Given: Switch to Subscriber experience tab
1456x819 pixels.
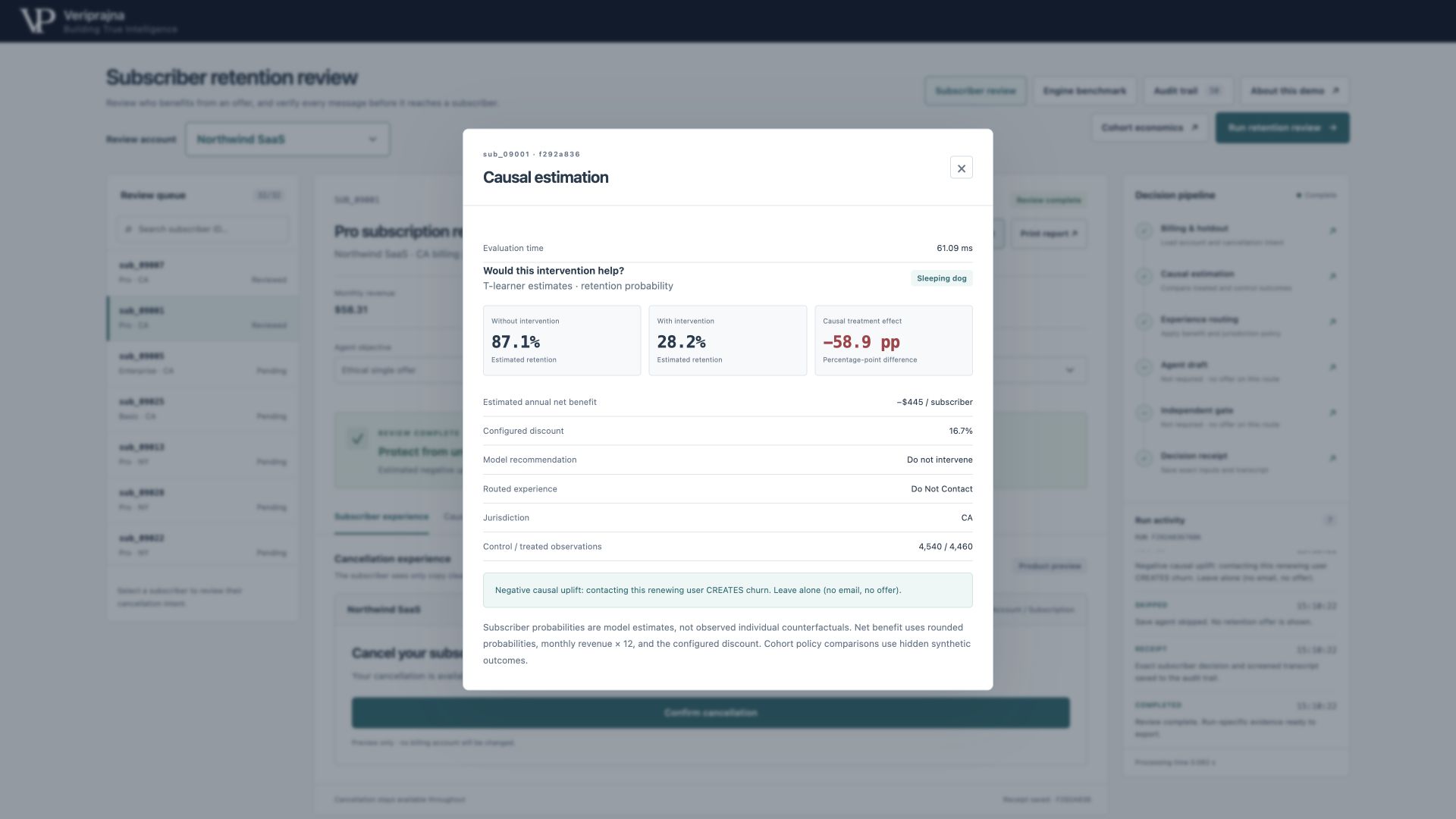Looking at the screenshot, I should tap(381, 517).
